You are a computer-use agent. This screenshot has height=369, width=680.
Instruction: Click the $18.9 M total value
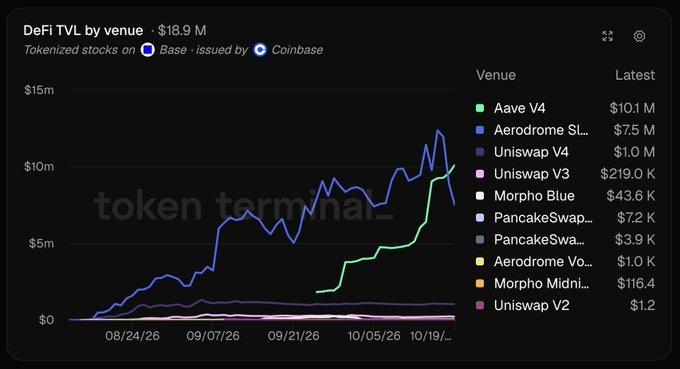coord(182,30)
